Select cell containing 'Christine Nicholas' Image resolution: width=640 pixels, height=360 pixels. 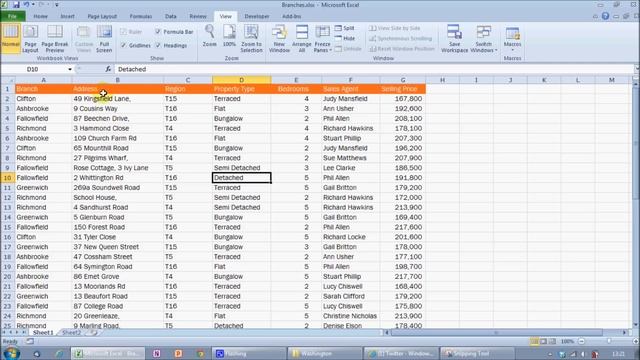click(351, 316)
